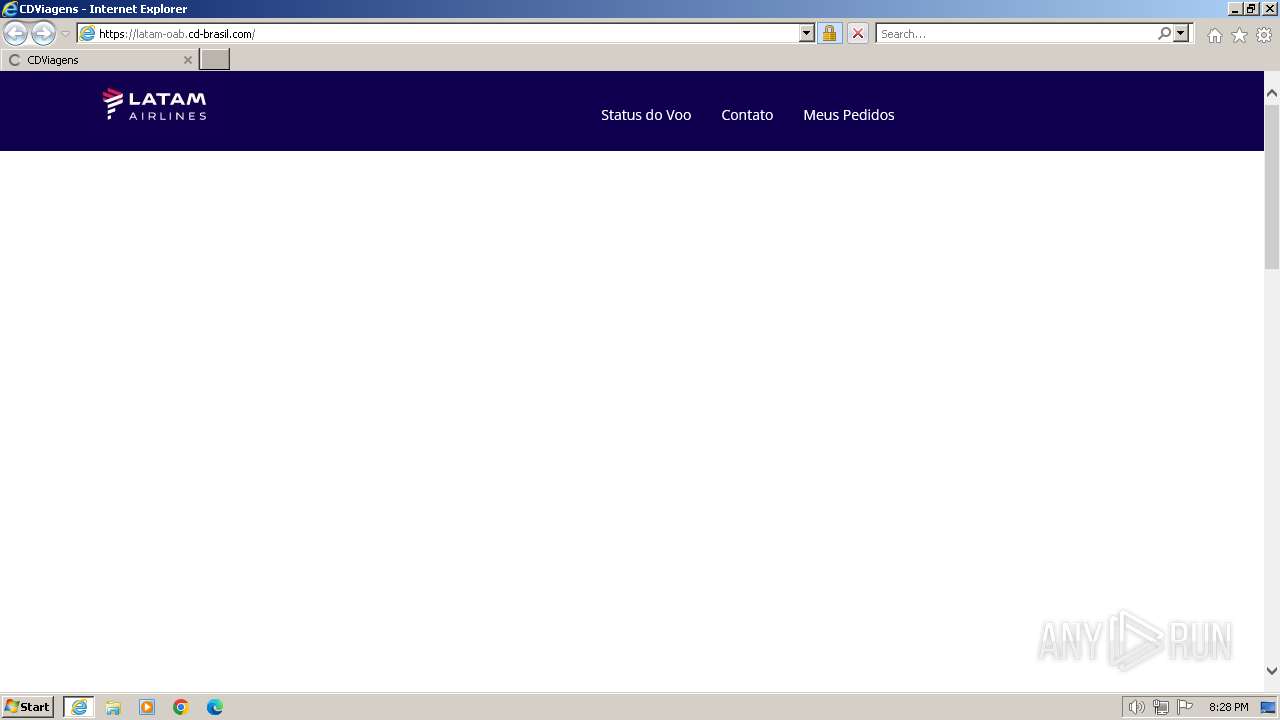Image resolution: width=1280 pixels, height=720 pixels.
Task: Open Tools gear icon
Action: (x=1264, y=35)
